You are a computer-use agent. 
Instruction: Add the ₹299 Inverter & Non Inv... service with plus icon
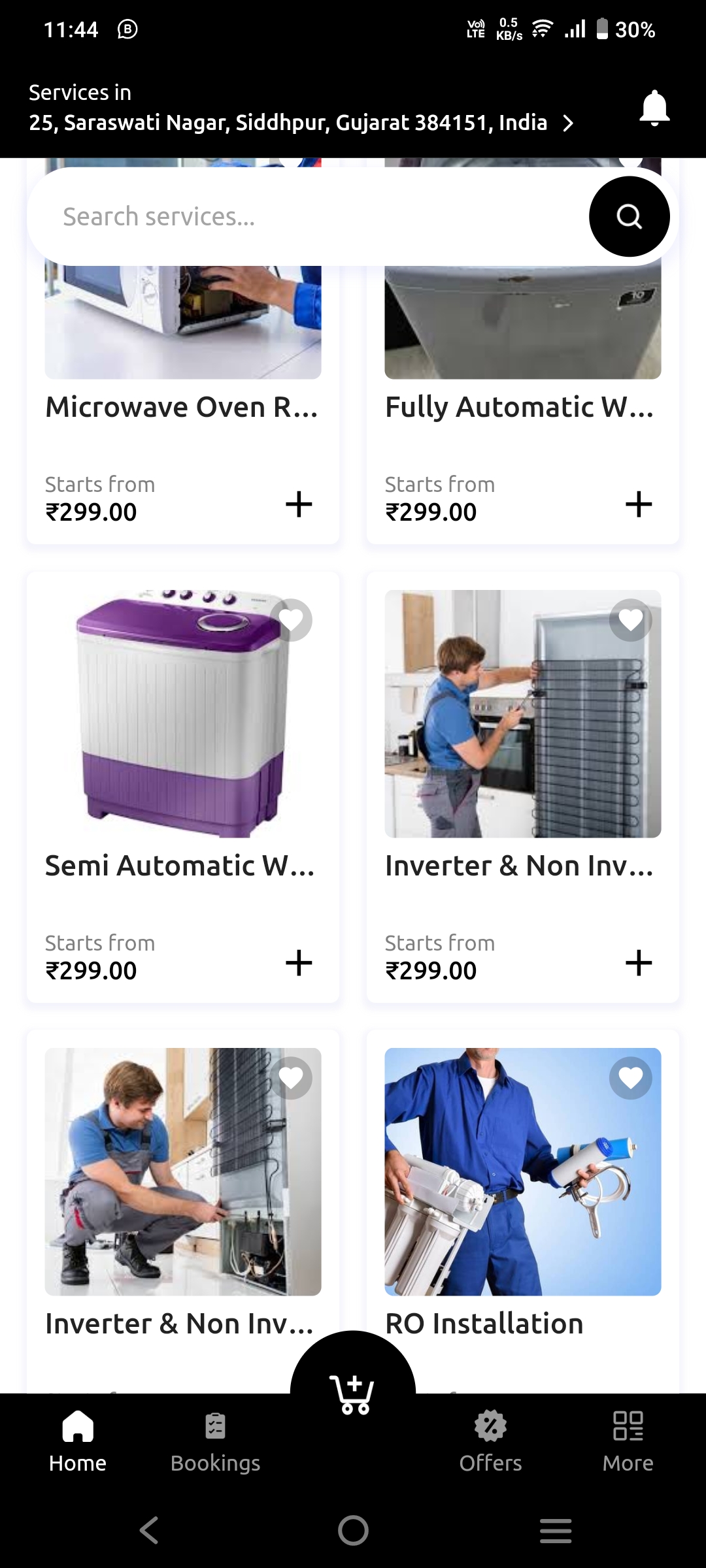tap(639, 963)
